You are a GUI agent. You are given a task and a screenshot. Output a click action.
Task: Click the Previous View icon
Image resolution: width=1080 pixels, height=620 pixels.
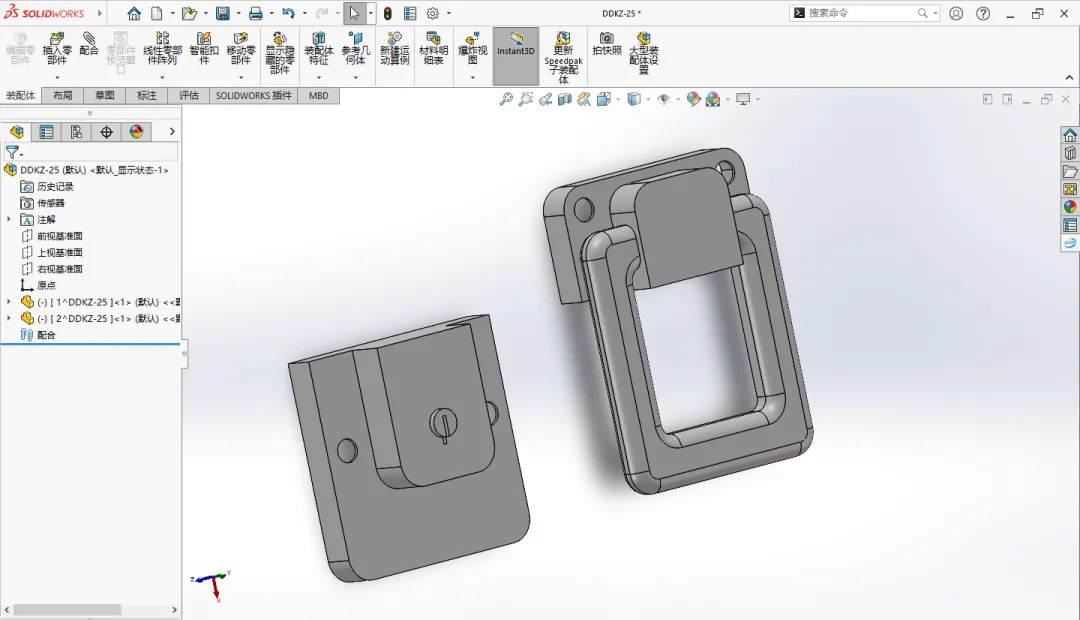point(545,99)
